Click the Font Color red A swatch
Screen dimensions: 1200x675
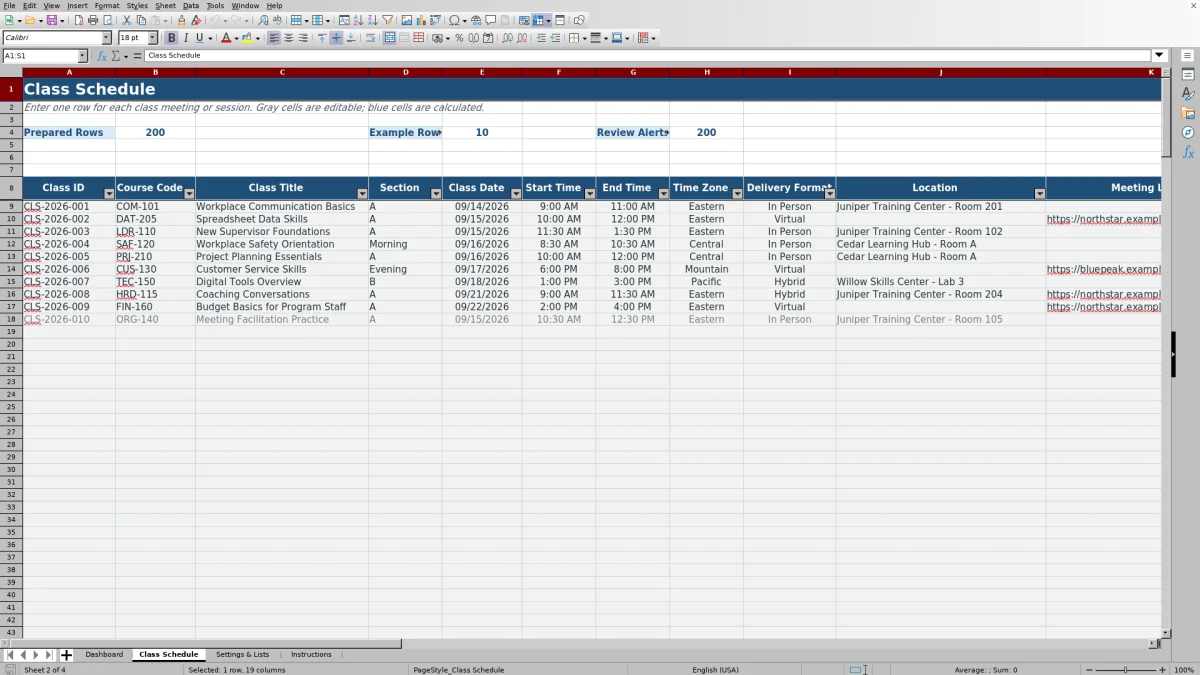[226, 38]
